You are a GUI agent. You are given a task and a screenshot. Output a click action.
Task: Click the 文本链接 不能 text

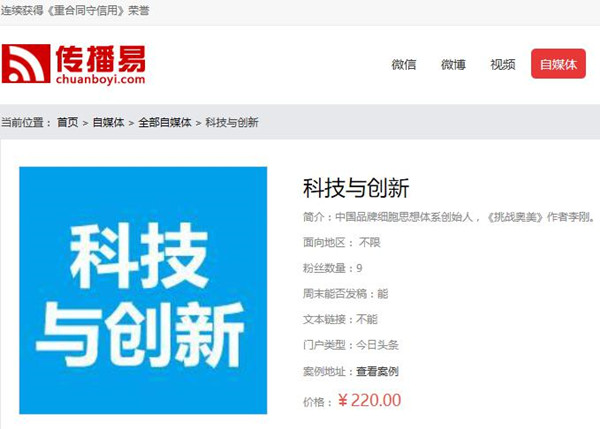click(x=340, y=319)
